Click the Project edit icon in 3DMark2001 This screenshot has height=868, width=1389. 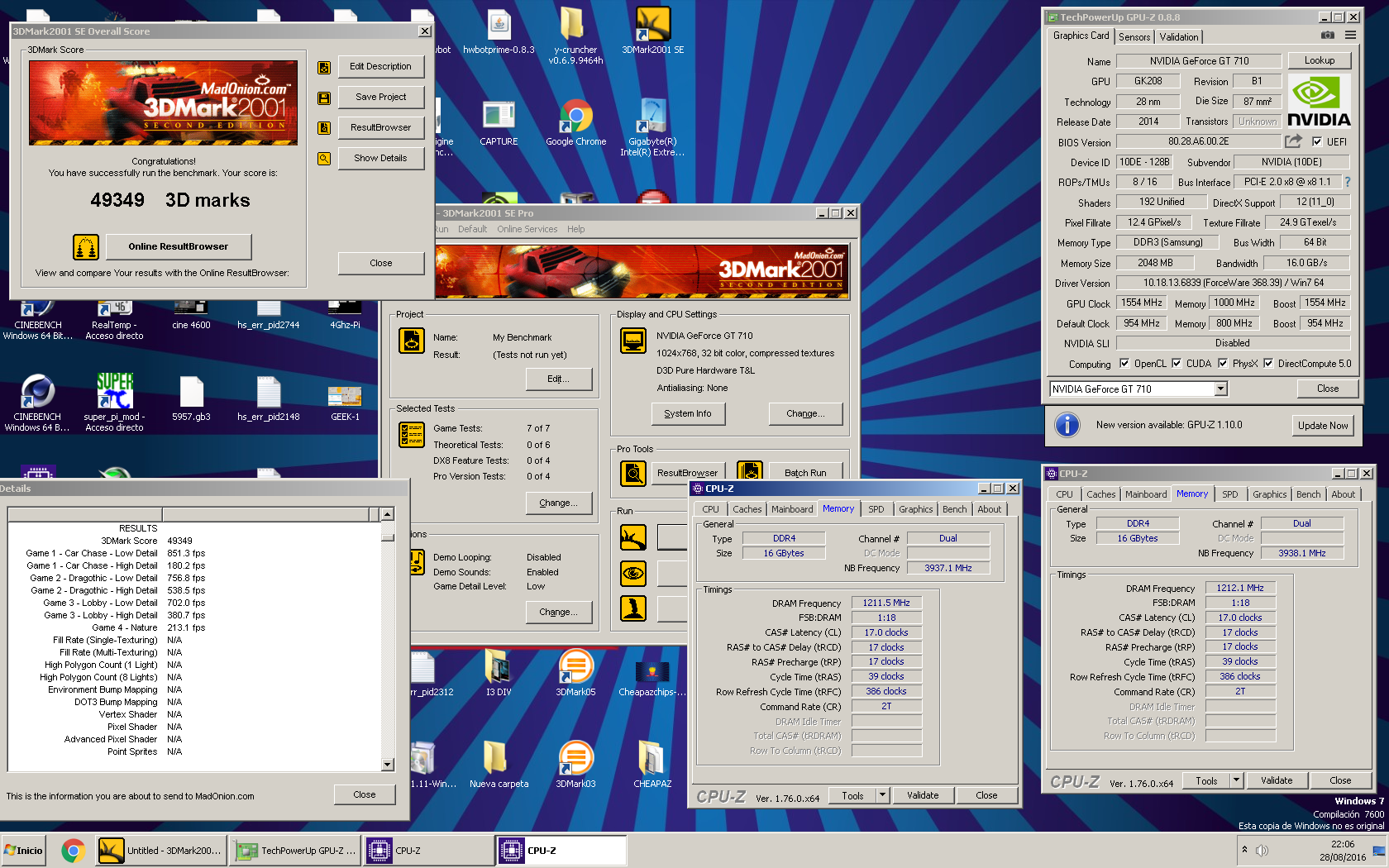pos(412,341)
